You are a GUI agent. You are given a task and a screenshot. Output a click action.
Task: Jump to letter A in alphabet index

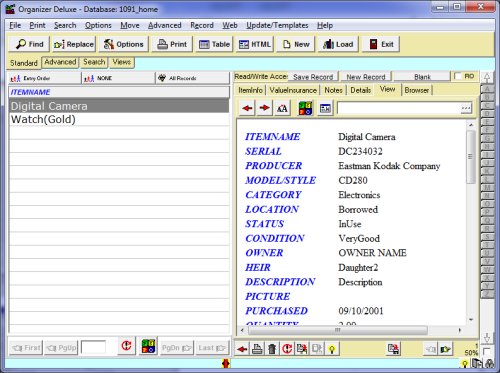(x=487, y=89)
